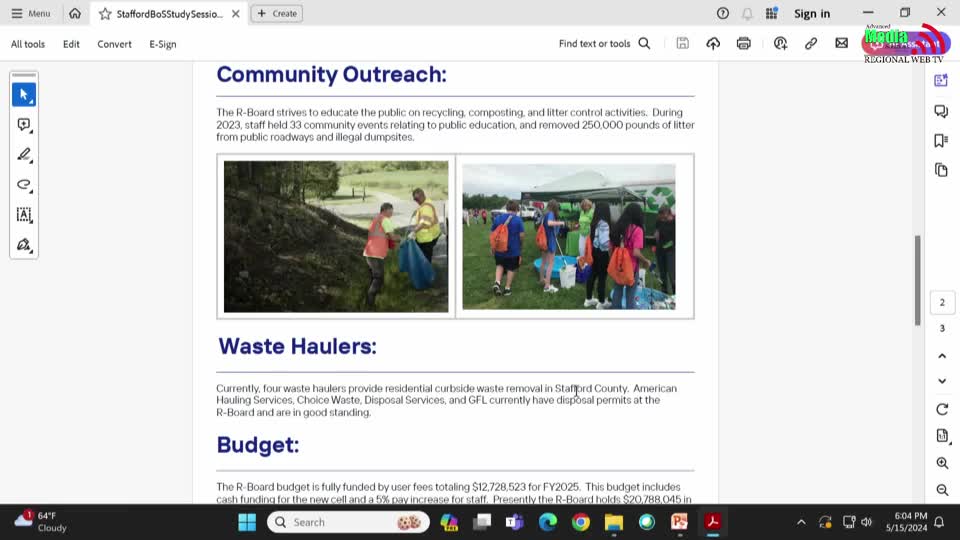This screenshot has width=960, height=540.
Task: Click the Create new tab button
Action: [277, 13]
